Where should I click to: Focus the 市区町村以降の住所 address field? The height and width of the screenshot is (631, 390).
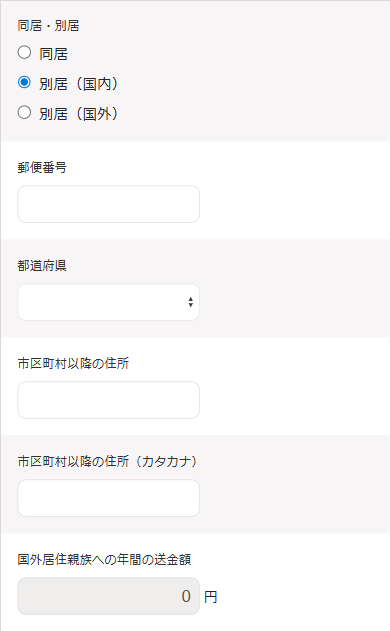tap(109, 400)
